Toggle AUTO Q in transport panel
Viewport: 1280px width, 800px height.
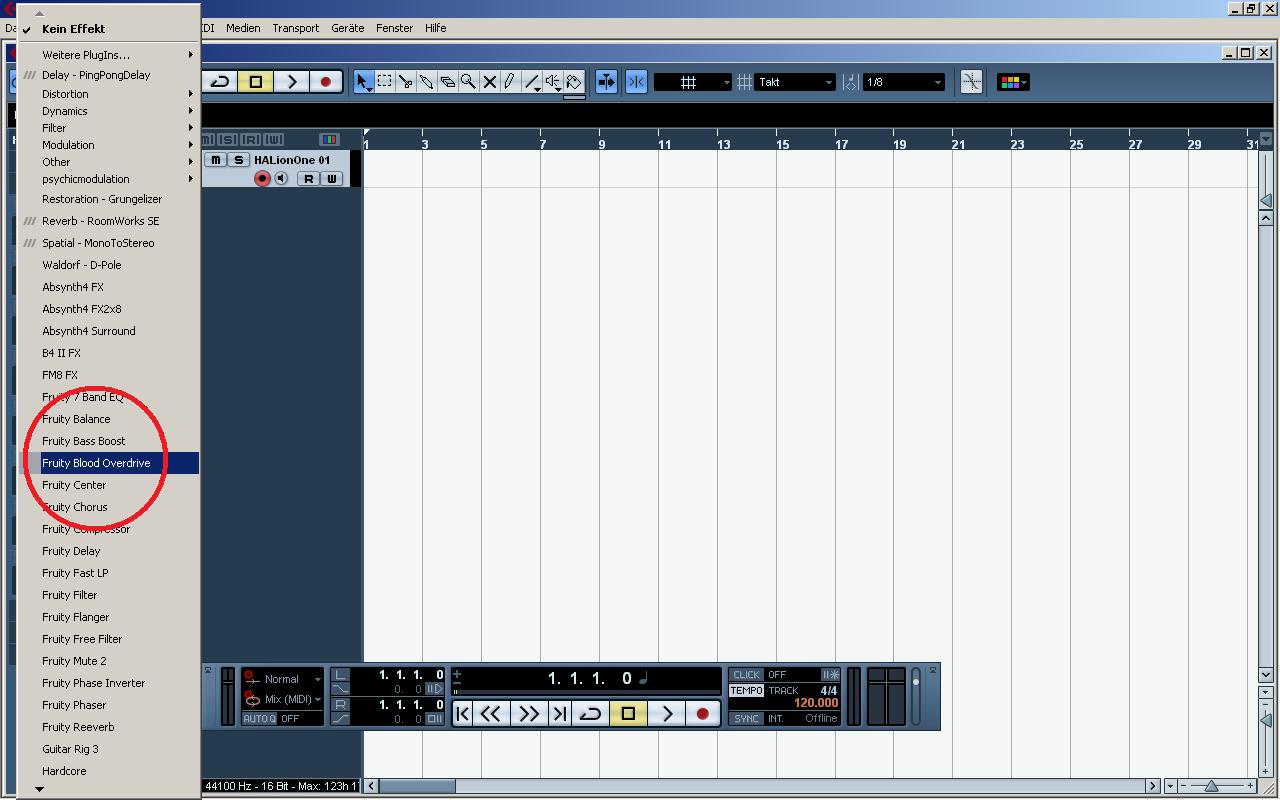click(x=260, y=718)
